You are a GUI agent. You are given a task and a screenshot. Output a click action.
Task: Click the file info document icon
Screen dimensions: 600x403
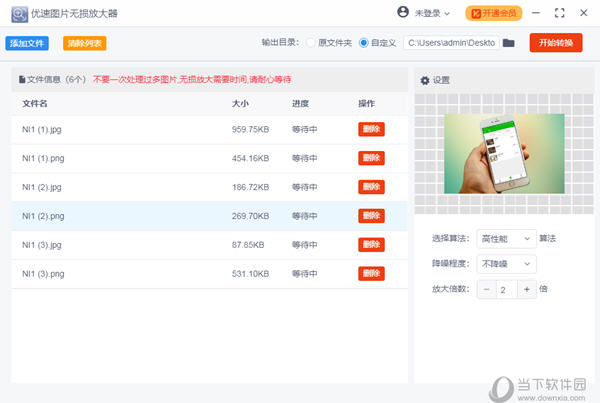click(x=22, y=80)
